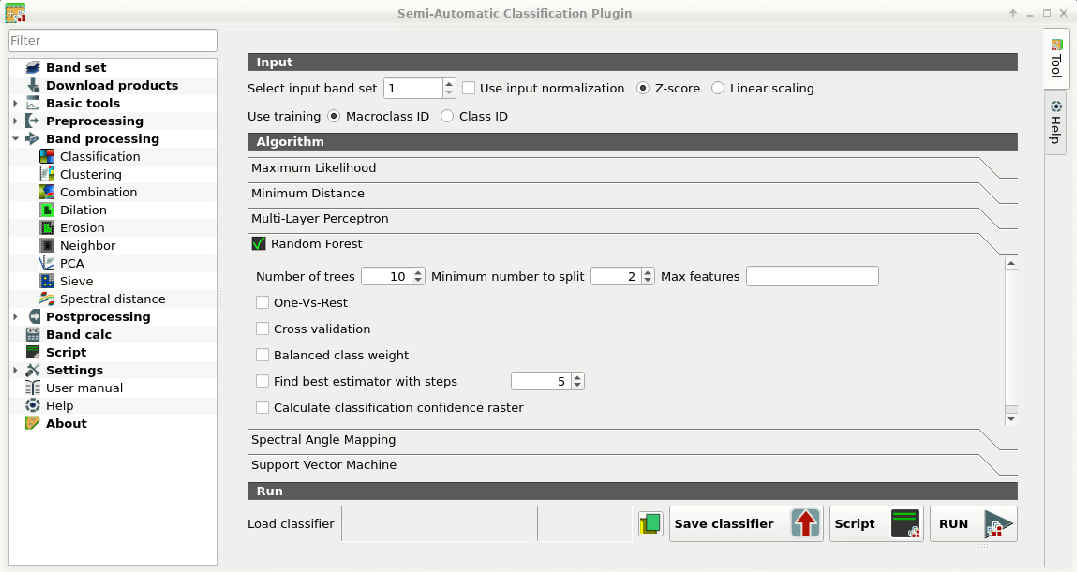Click the About icon in sidebar
The width and height of the screenshot is (1077, 572).
tap(32, 424)
